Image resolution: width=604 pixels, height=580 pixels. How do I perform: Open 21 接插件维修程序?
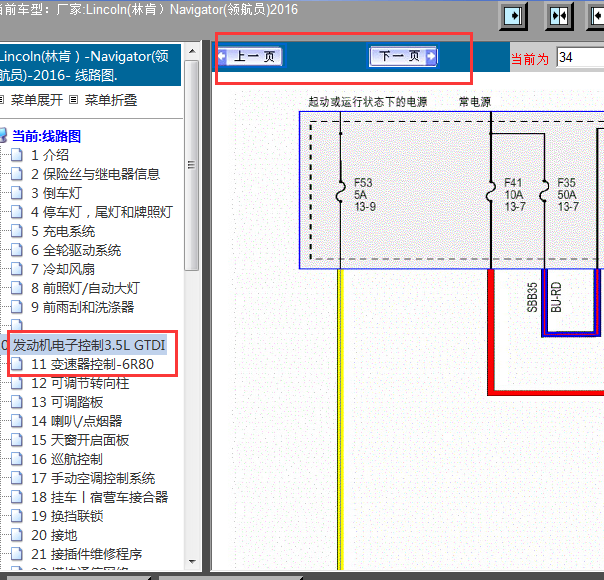pyautogui.click(x=87, y=554)
